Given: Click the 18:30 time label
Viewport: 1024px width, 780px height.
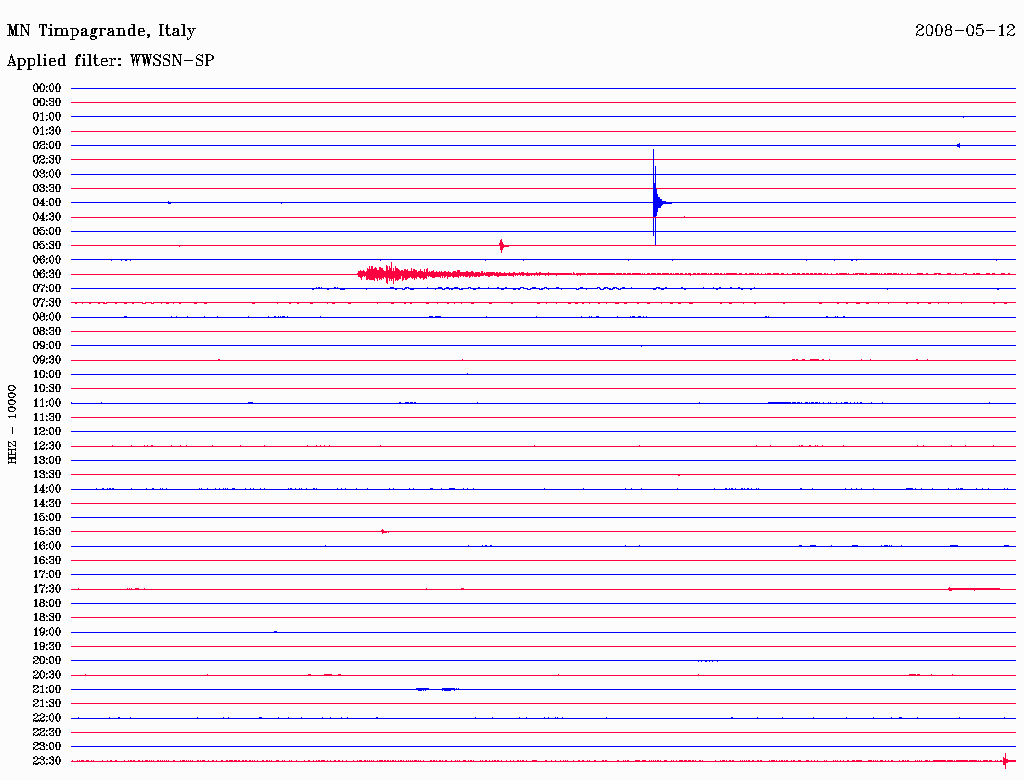Looking at the screenshot, I should (x=47, y=617).
